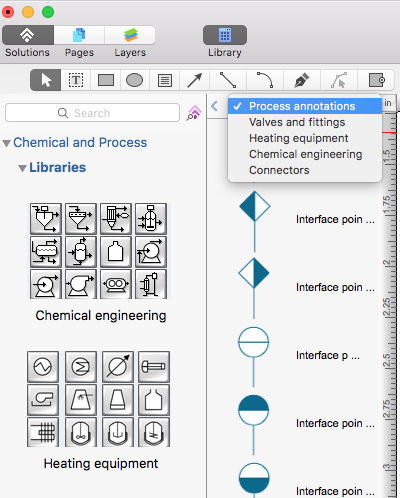This screenshot has height=498, width=400.
Task: Select the arrow line tool
Action: tap(195, 80)
